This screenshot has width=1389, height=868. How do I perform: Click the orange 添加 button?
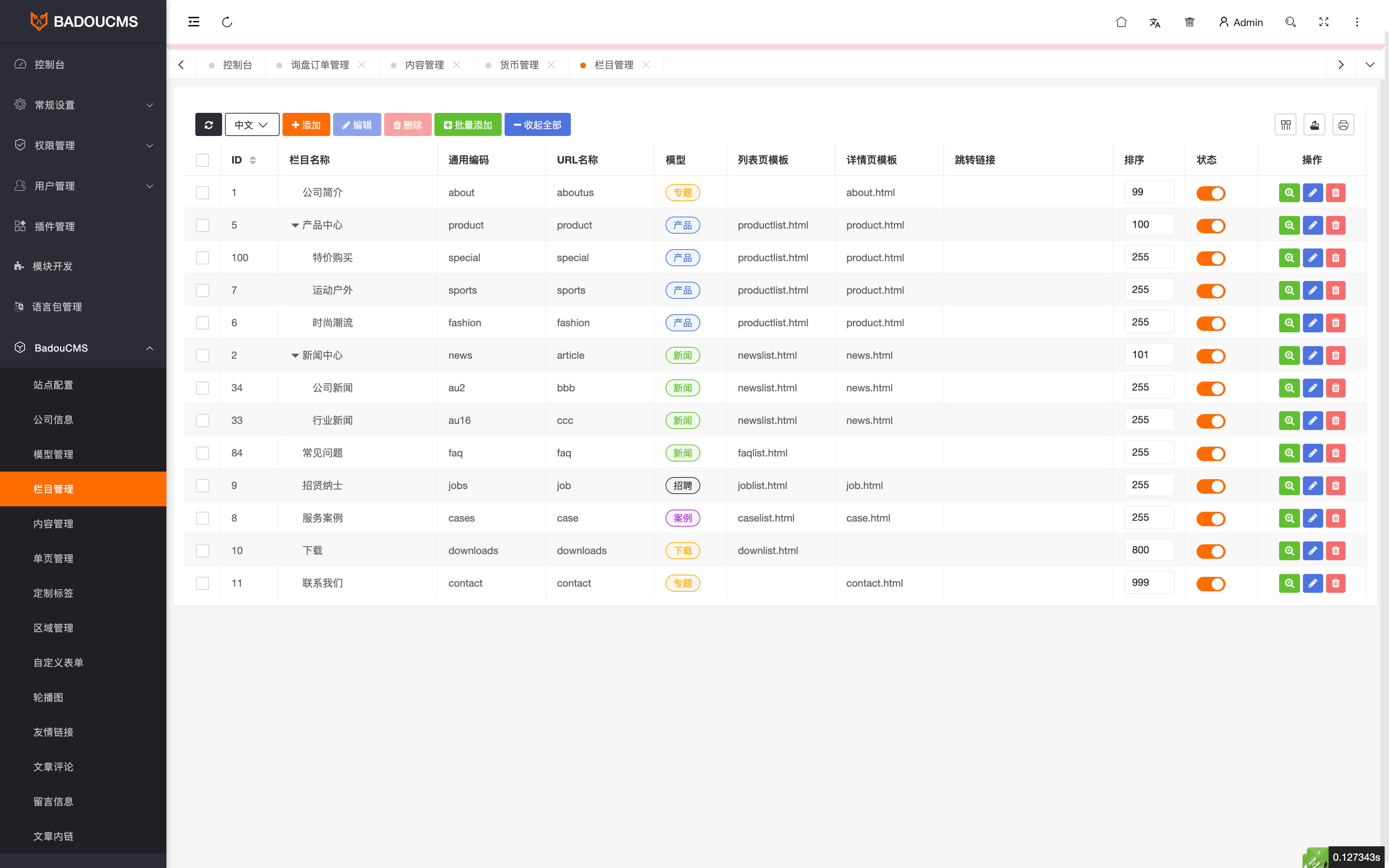pos(306,124)
